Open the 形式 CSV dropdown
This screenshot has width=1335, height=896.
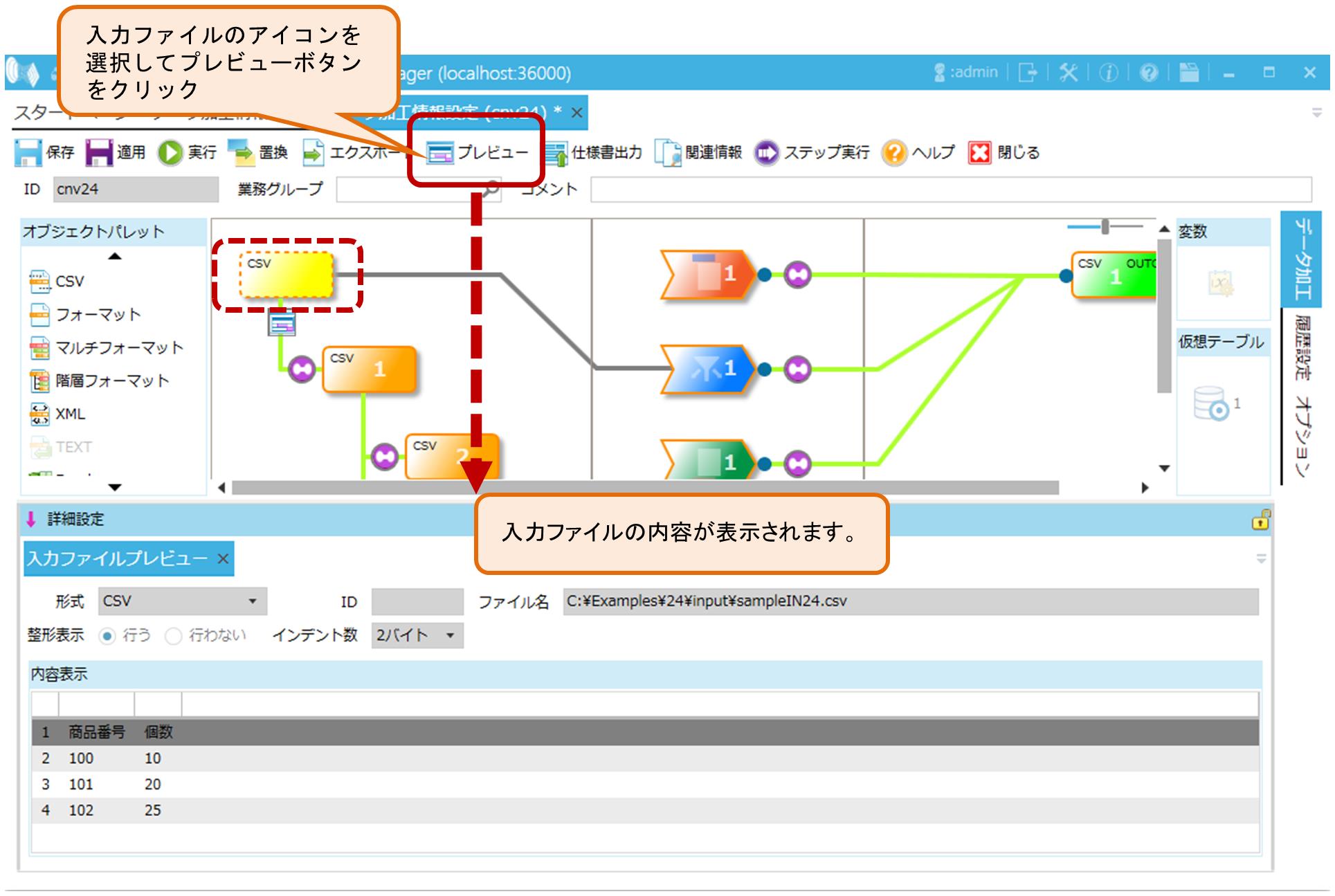[x=183, y=601]
